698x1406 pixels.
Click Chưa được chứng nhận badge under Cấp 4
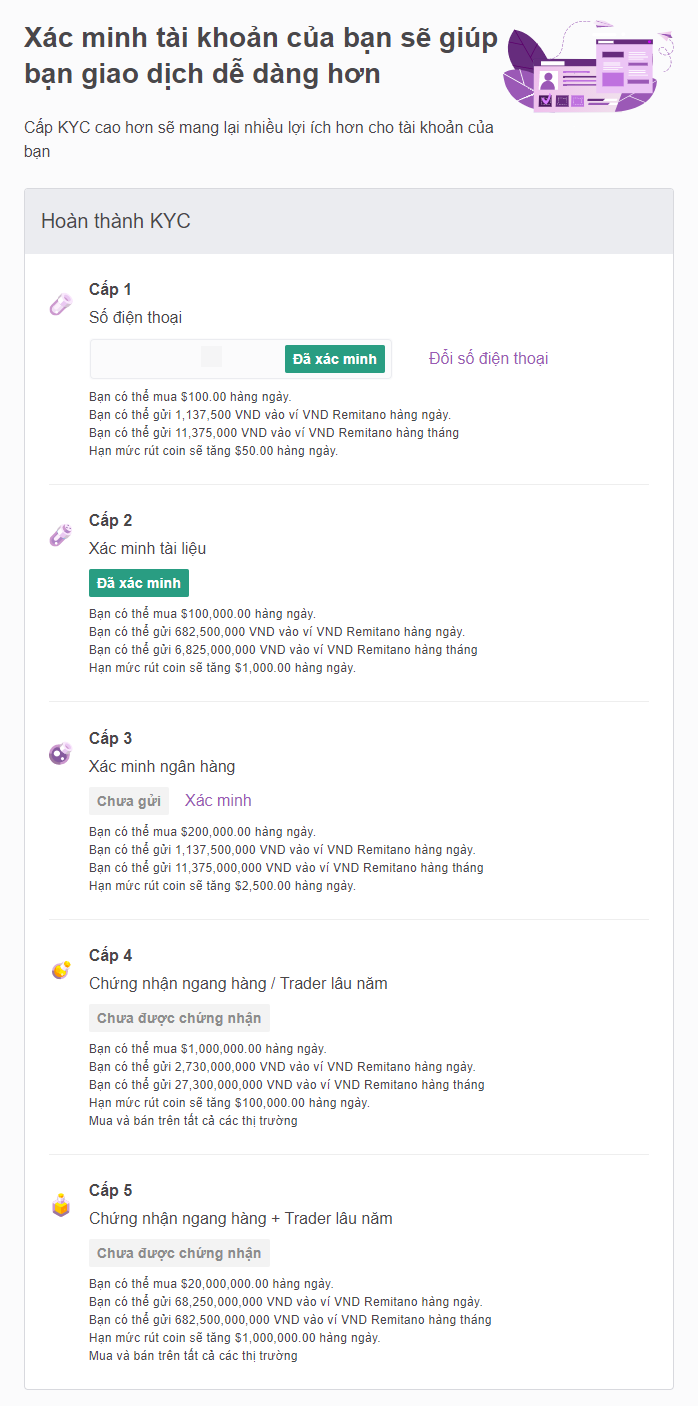click(179, 1017)
